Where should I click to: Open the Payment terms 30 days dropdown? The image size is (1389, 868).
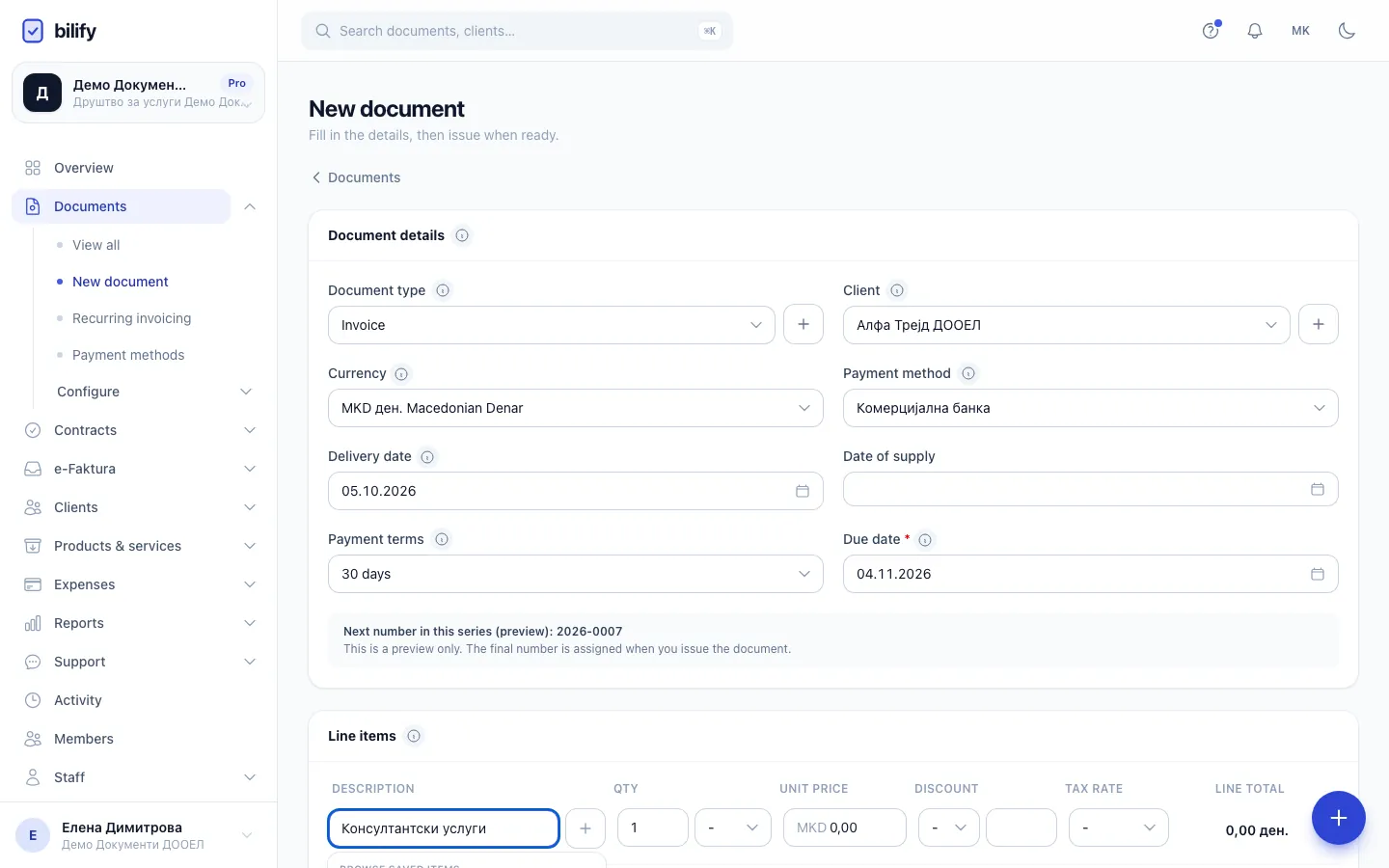576,574
